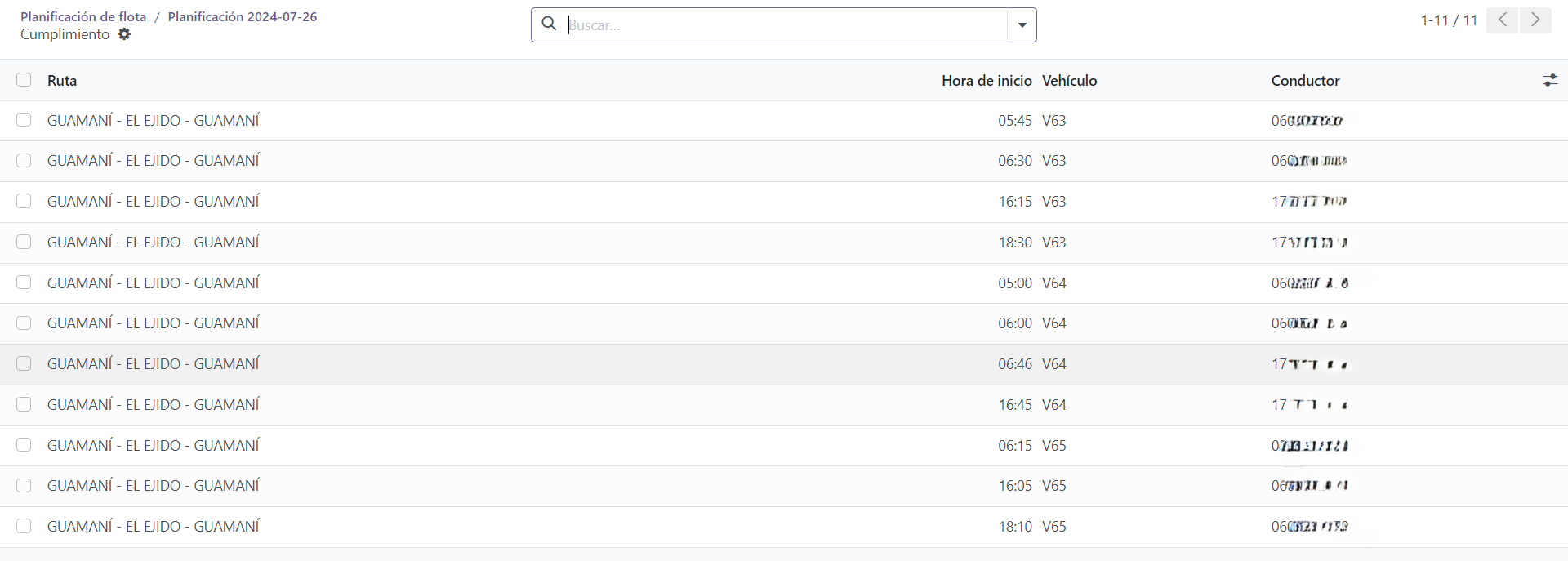Click the Cumplimiento view title
The image size is (1568, 561).
click(65, 34)
